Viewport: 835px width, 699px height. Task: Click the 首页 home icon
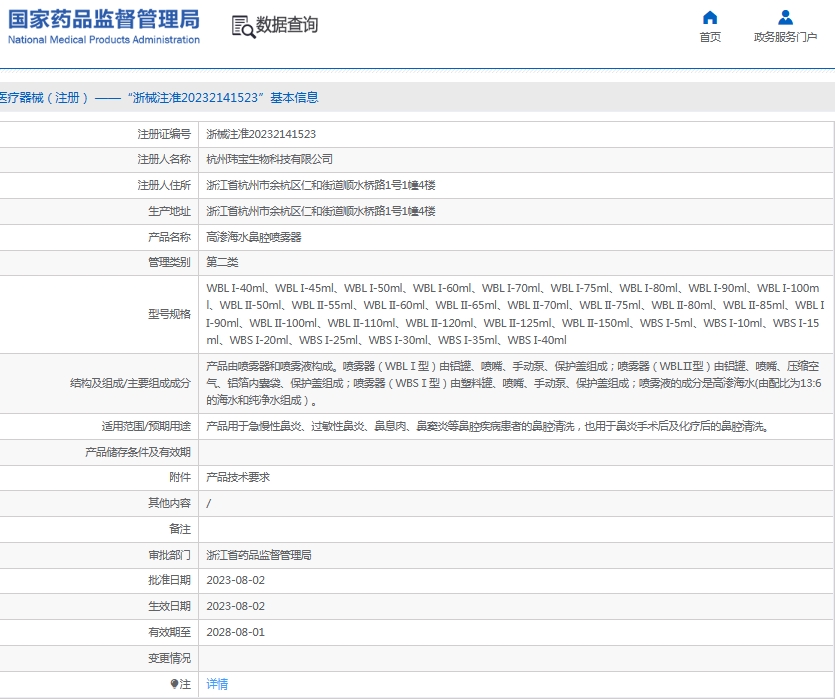710,17
